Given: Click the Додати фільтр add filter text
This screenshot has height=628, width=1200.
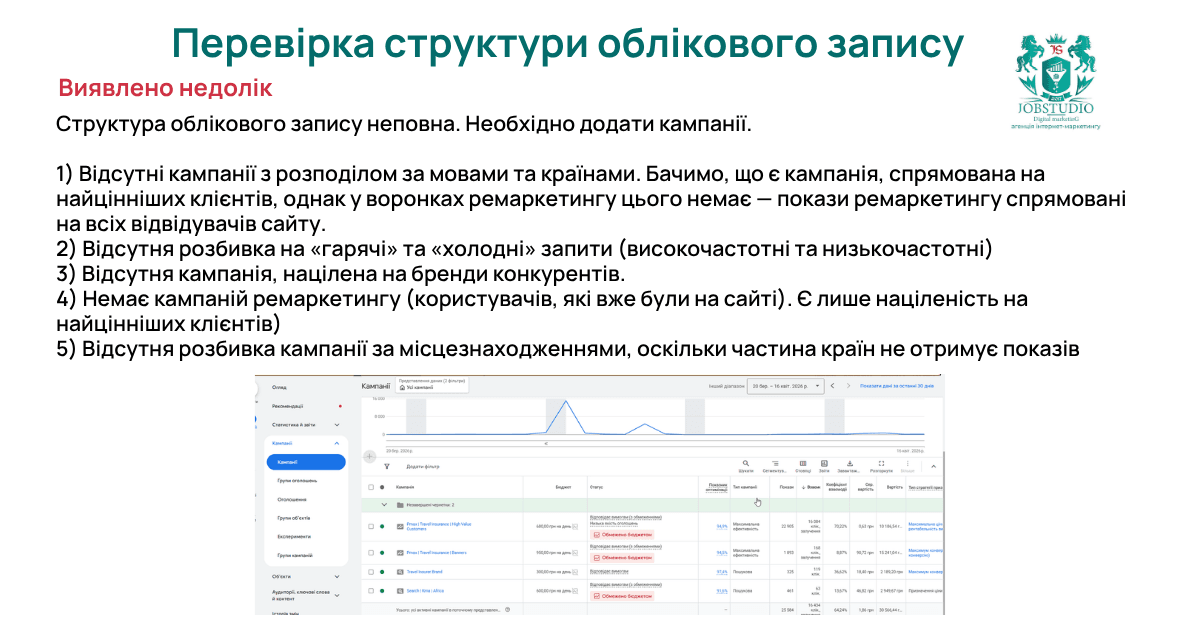Looking at the screenshot, I should click(422, 466).
